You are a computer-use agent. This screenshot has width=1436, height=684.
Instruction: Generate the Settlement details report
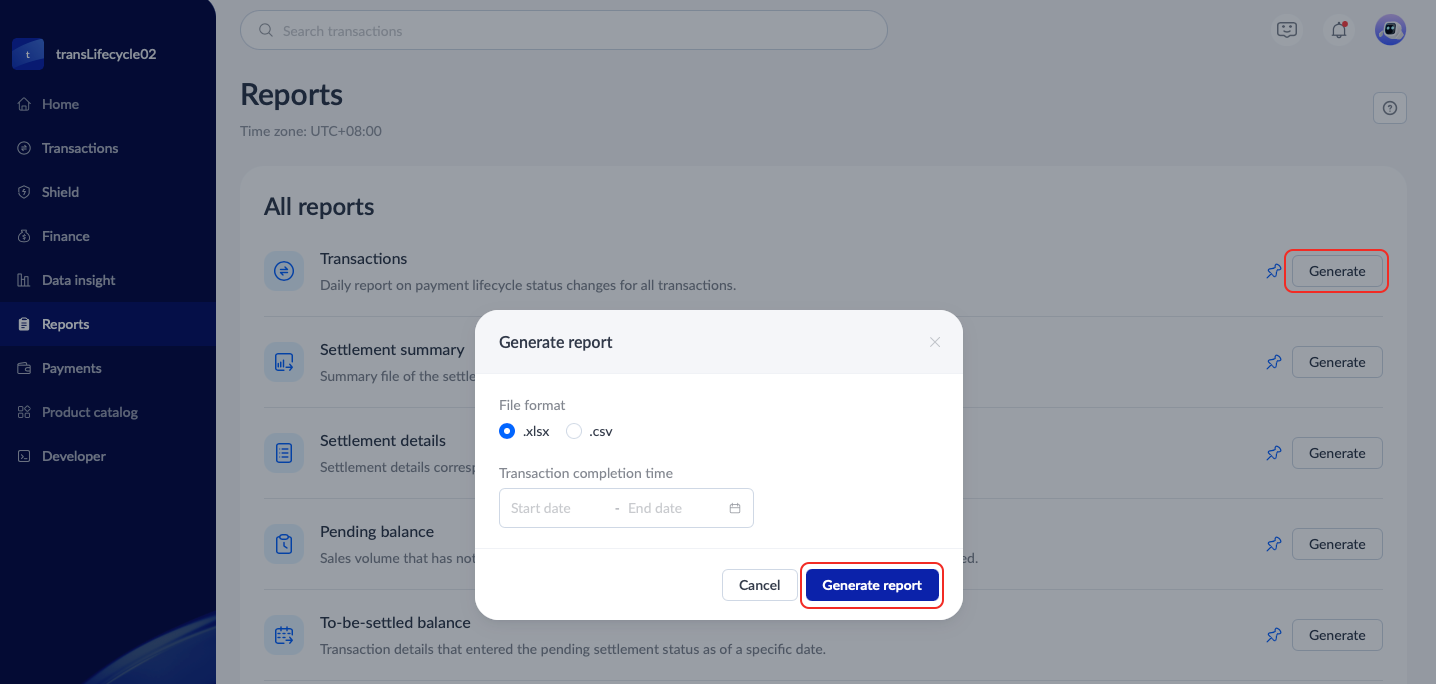(x=1336, y=453)
